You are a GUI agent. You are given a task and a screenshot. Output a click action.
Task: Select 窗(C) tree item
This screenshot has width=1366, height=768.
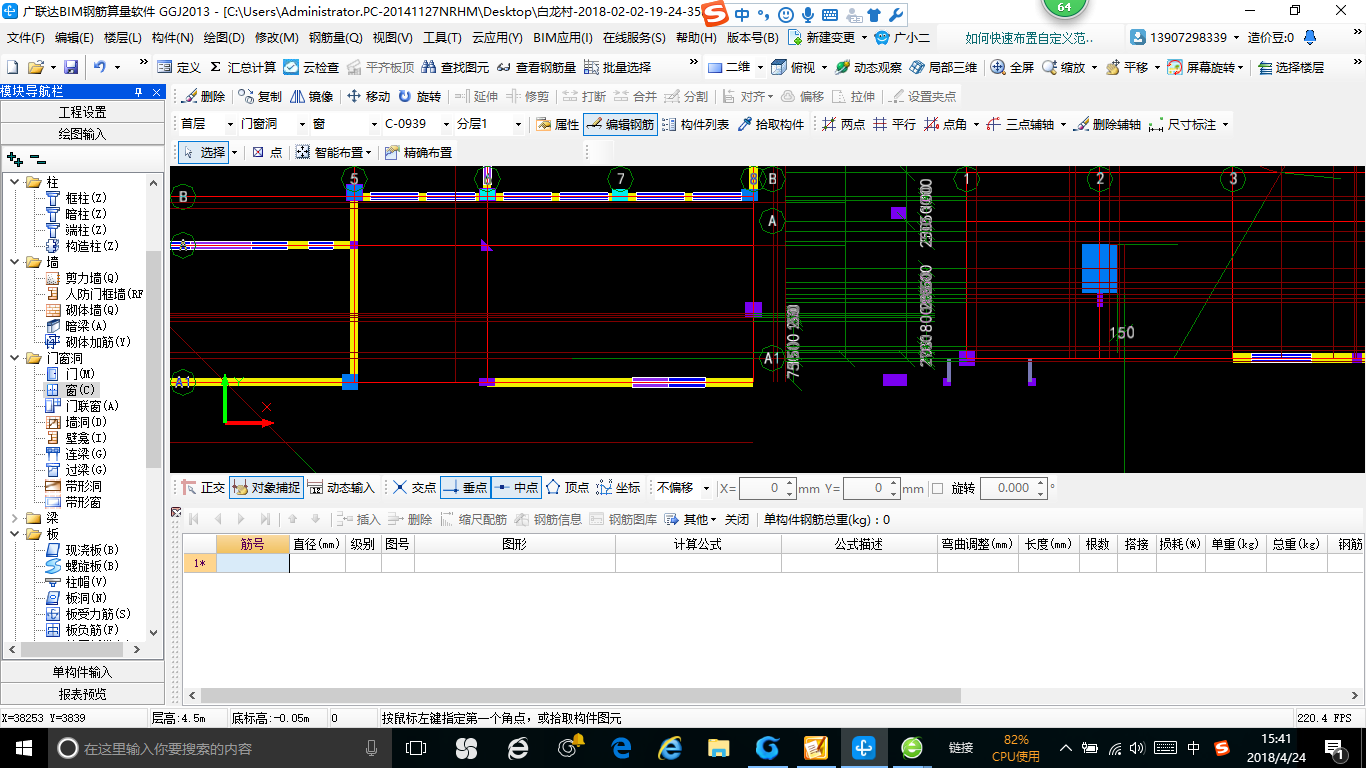72,390
